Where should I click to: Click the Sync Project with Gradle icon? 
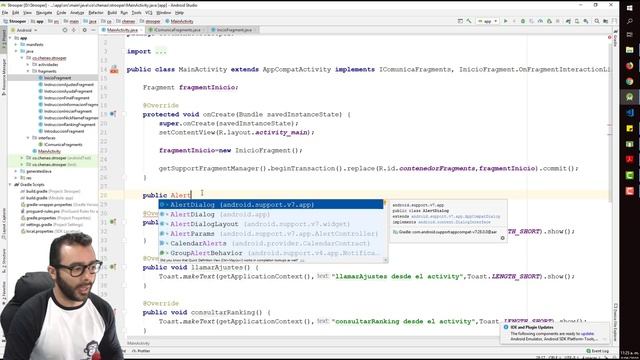(x=568, y=21)
